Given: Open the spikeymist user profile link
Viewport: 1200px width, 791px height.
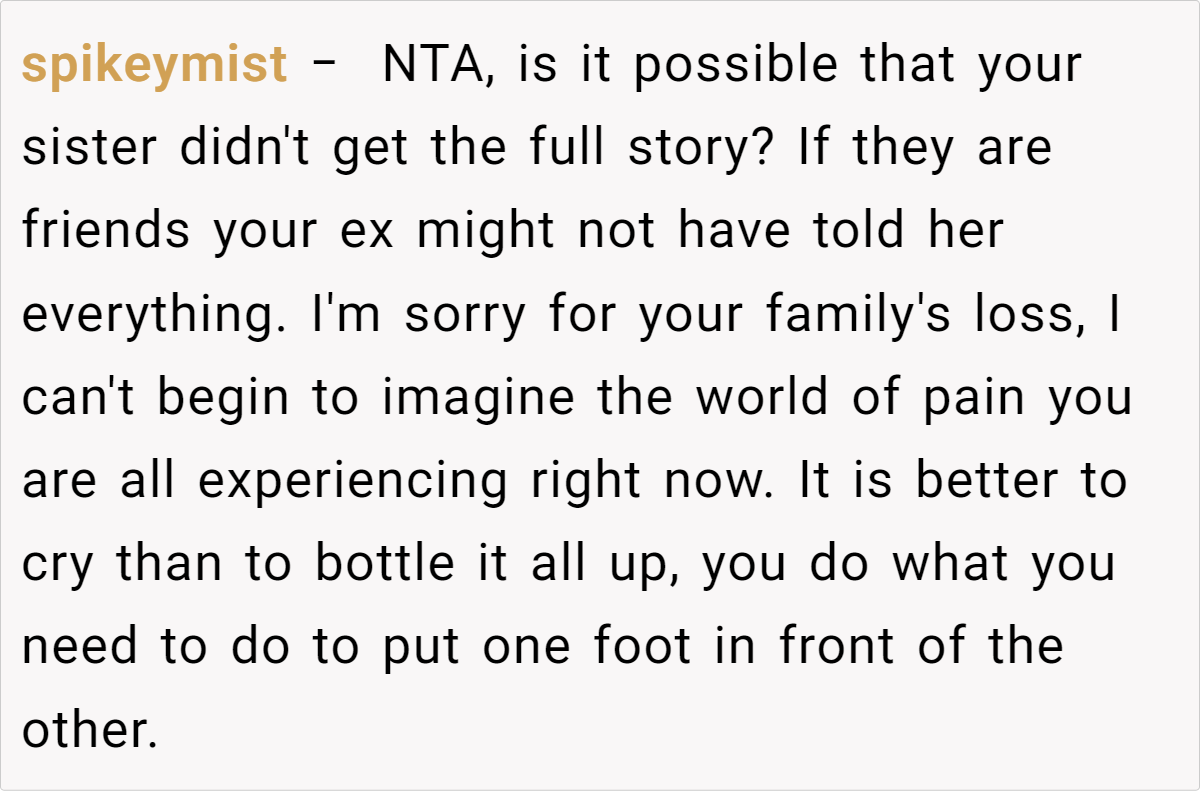Looking at the screenshot, I should (154, 66).
